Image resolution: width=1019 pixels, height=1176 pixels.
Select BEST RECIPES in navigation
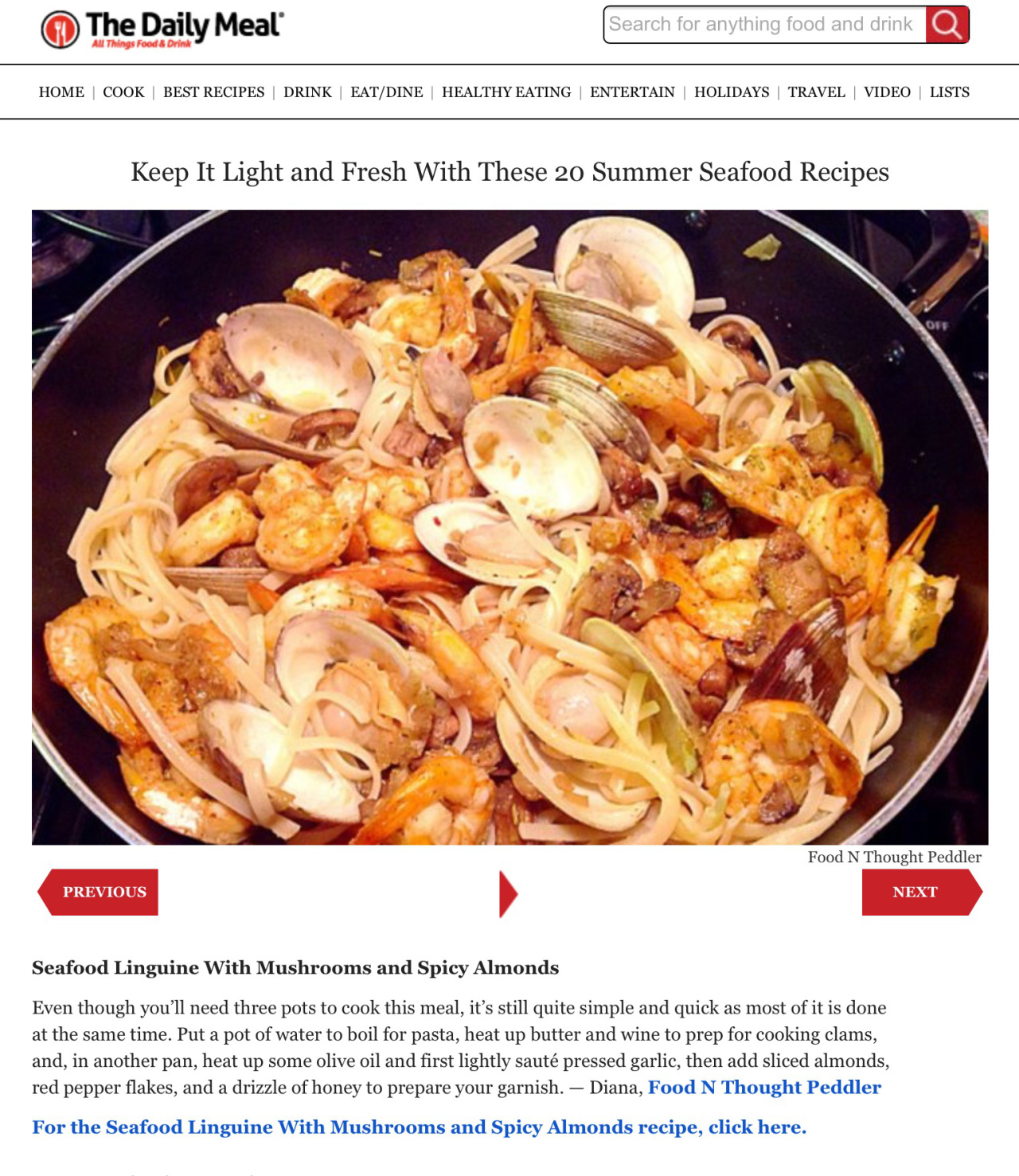[214, 92]
